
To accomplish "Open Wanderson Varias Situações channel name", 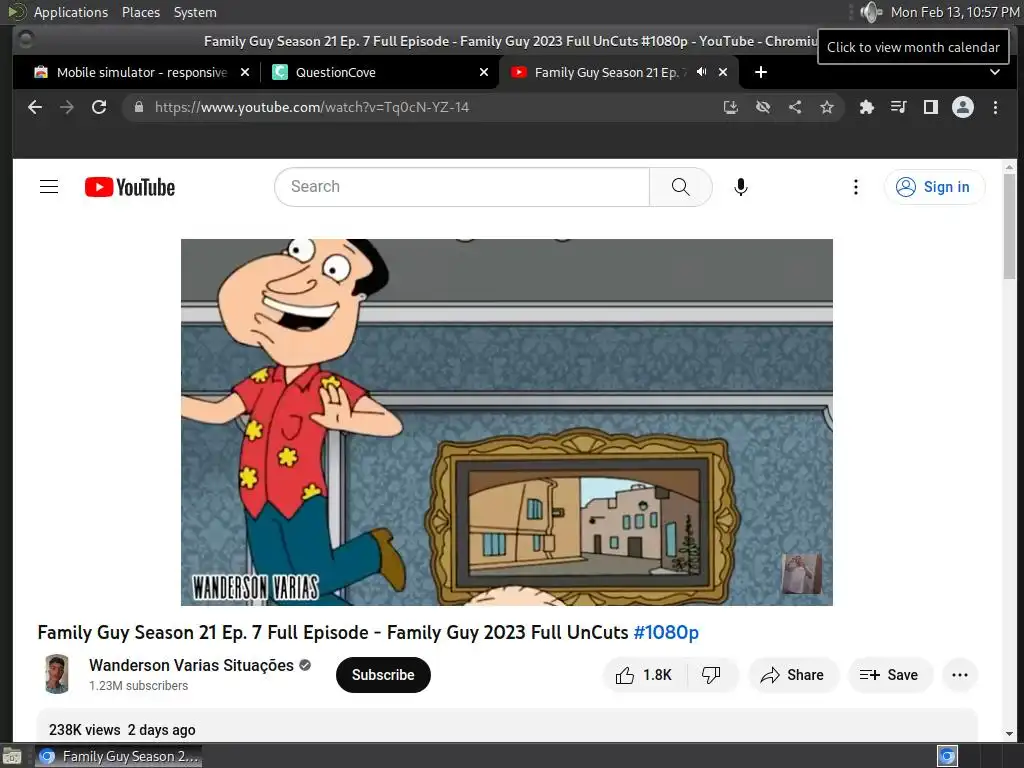I will [191, 665].
